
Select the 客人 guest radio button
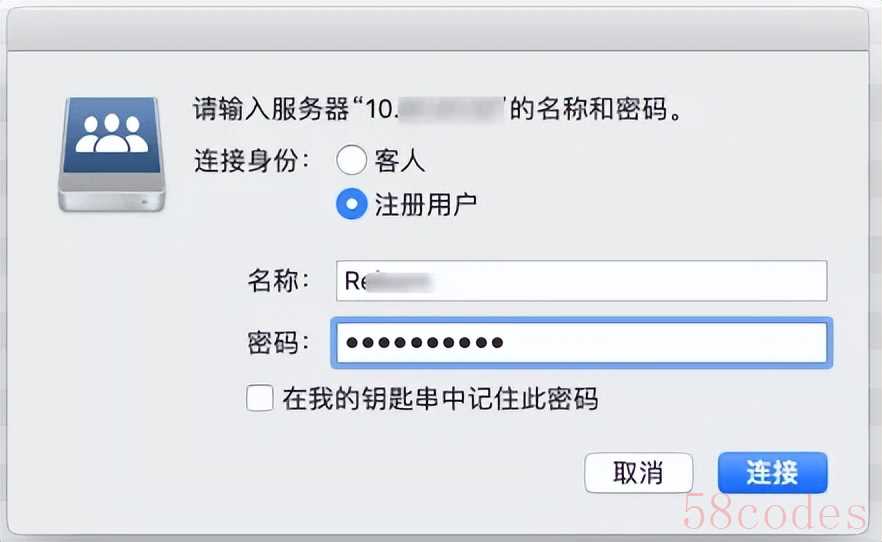coord(351,161)
